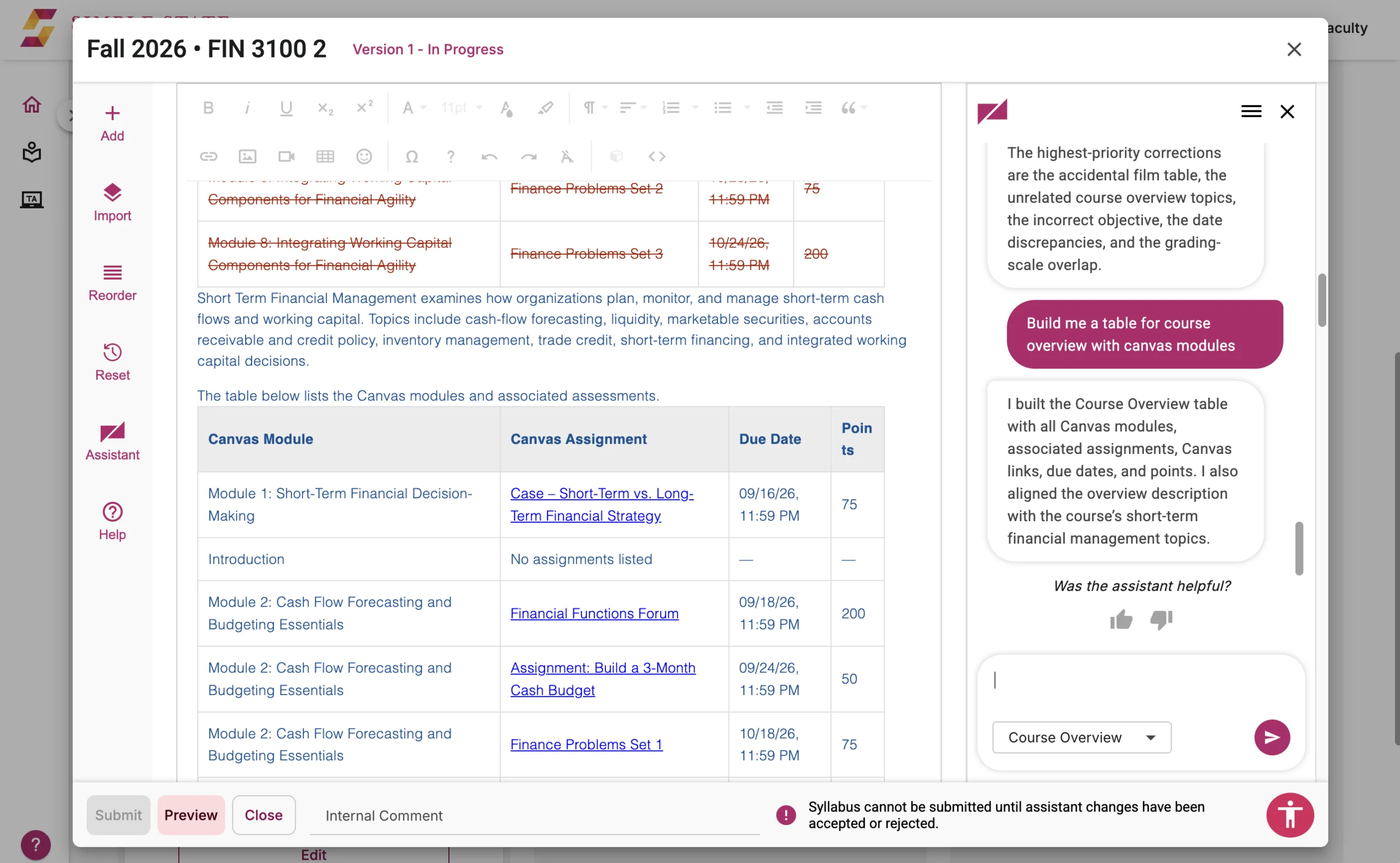Insert an ordered numbered list

[671, 108]
